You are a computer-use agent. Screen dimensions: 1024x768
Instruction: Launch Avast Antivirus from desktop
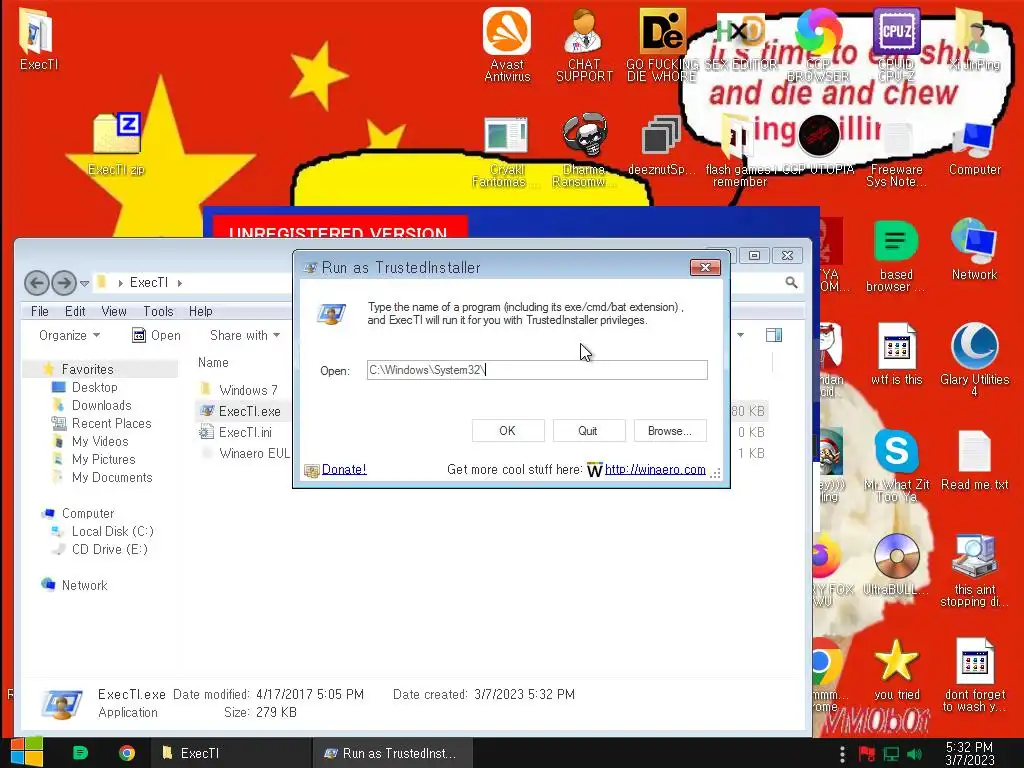507,44
